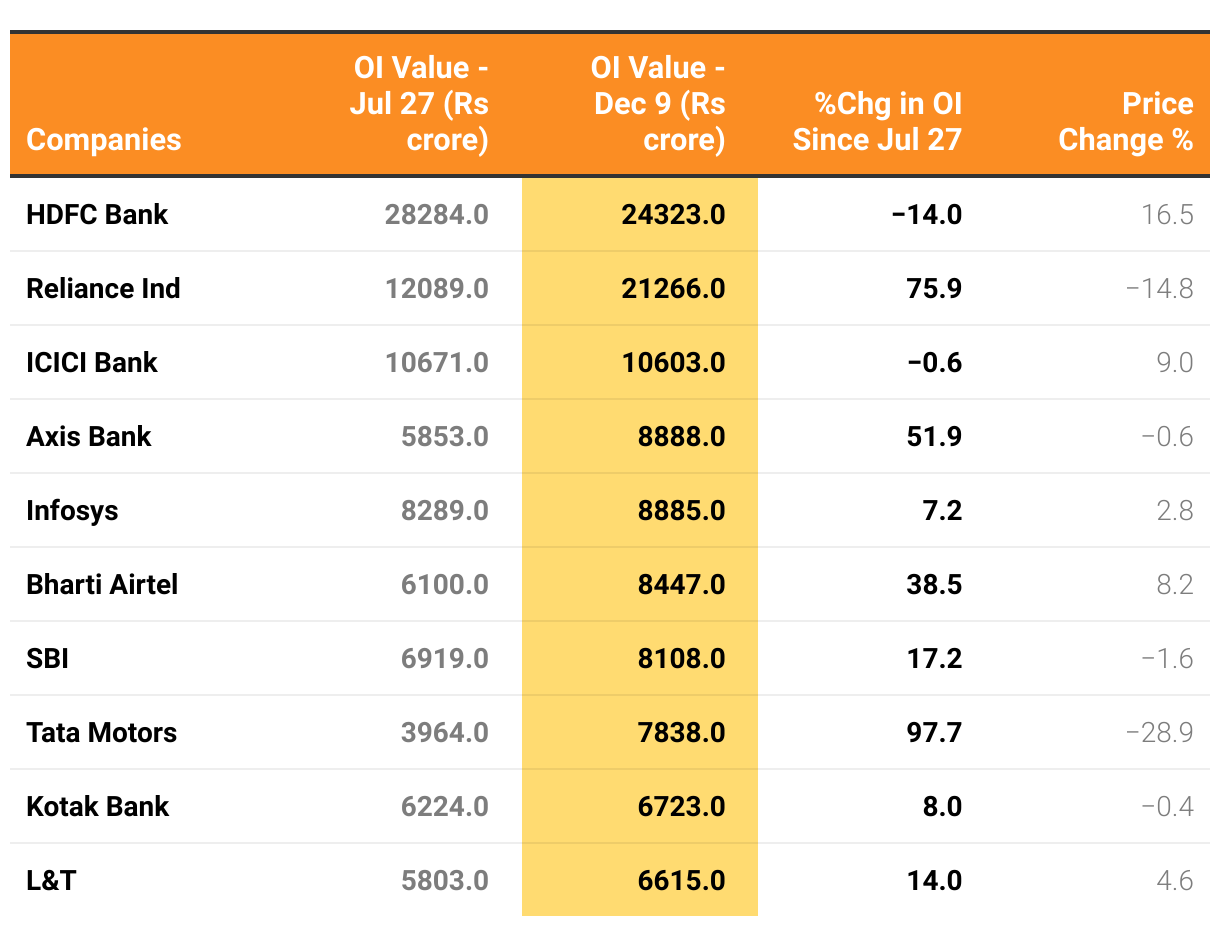Click the 'Price Change %' column header
This screenshot has height=926, width=1220.
(1125, 122)
